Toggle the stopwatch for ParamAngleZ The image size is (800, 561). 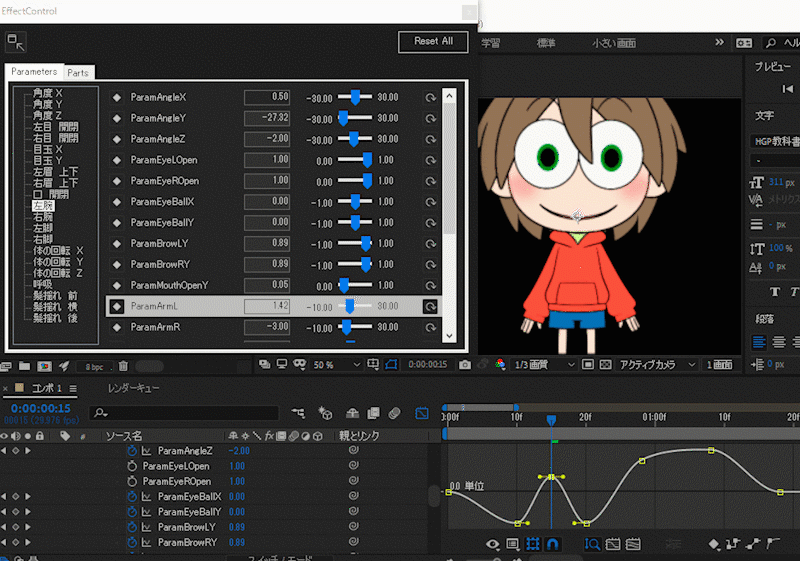[132, 451]
